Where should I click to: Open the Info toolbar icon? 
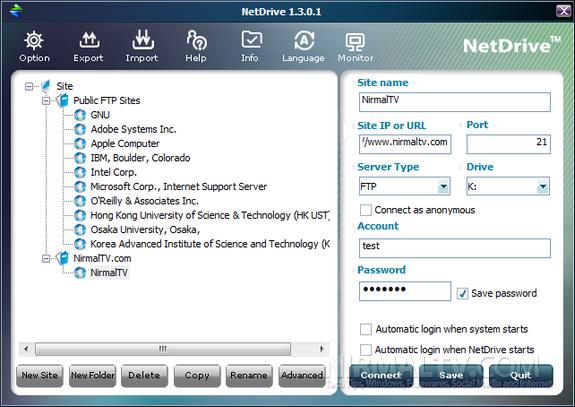251,40
